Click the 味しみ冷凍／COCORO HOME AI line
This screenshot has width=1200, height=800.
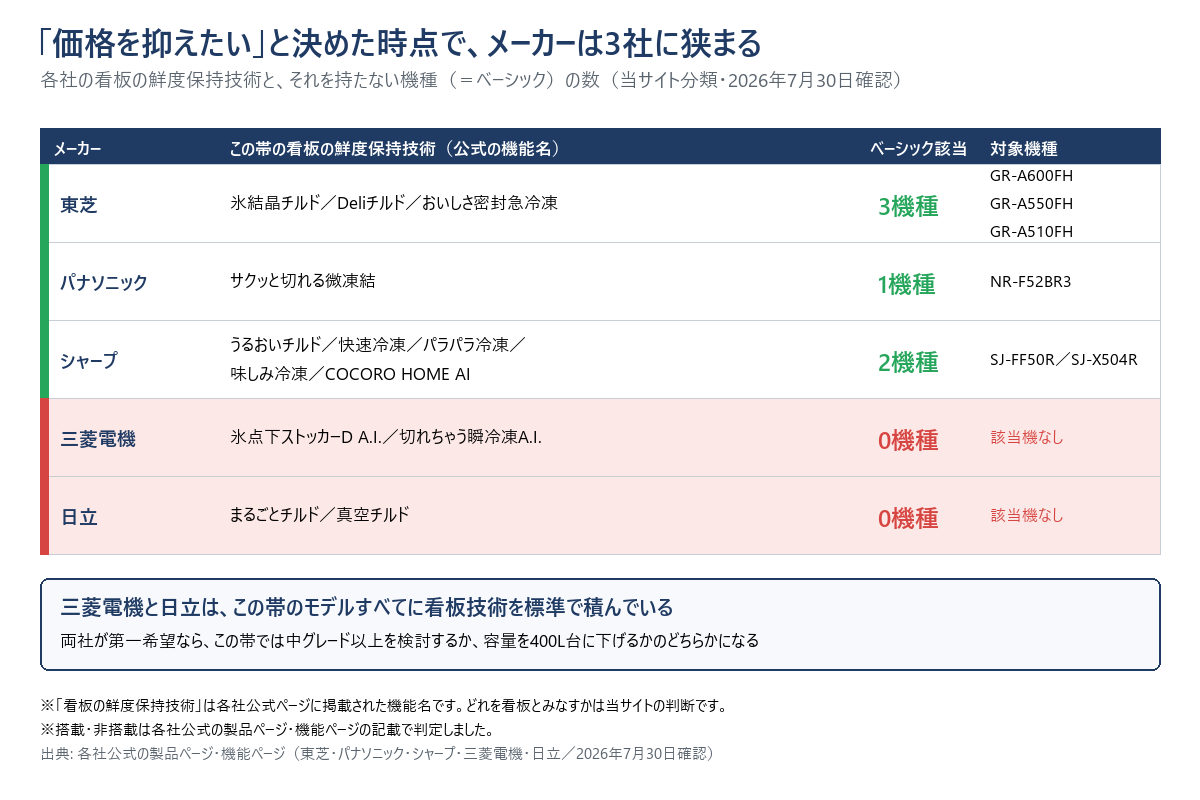350,374
